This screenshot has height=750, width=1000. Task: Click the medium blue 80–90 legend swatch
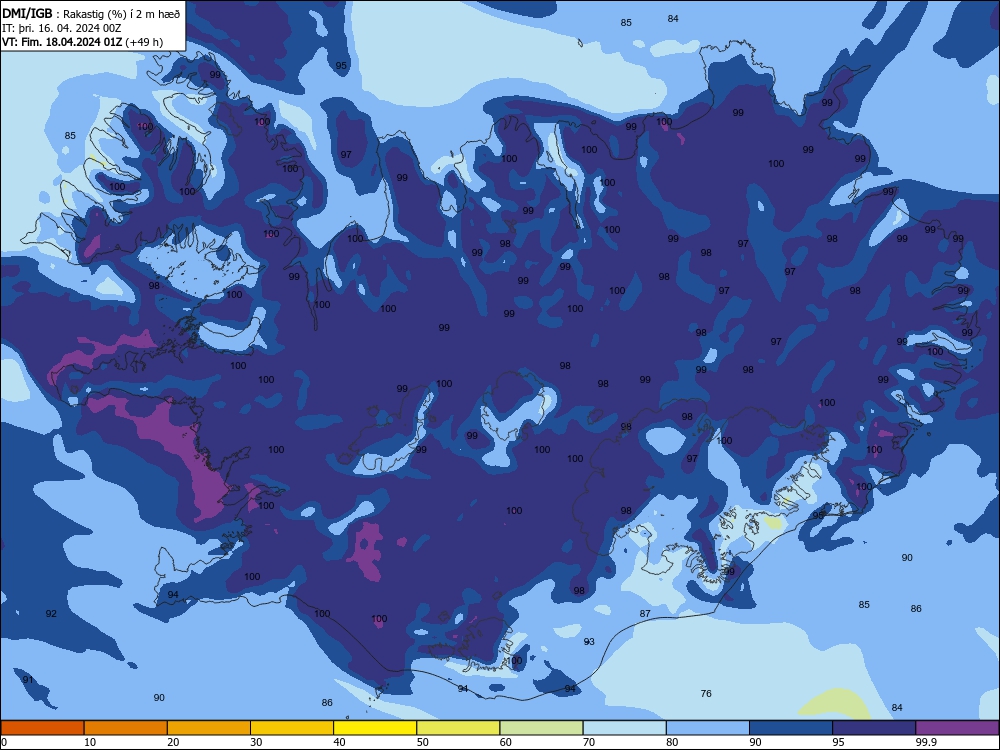pyautogui.click(x=708, y=728)
